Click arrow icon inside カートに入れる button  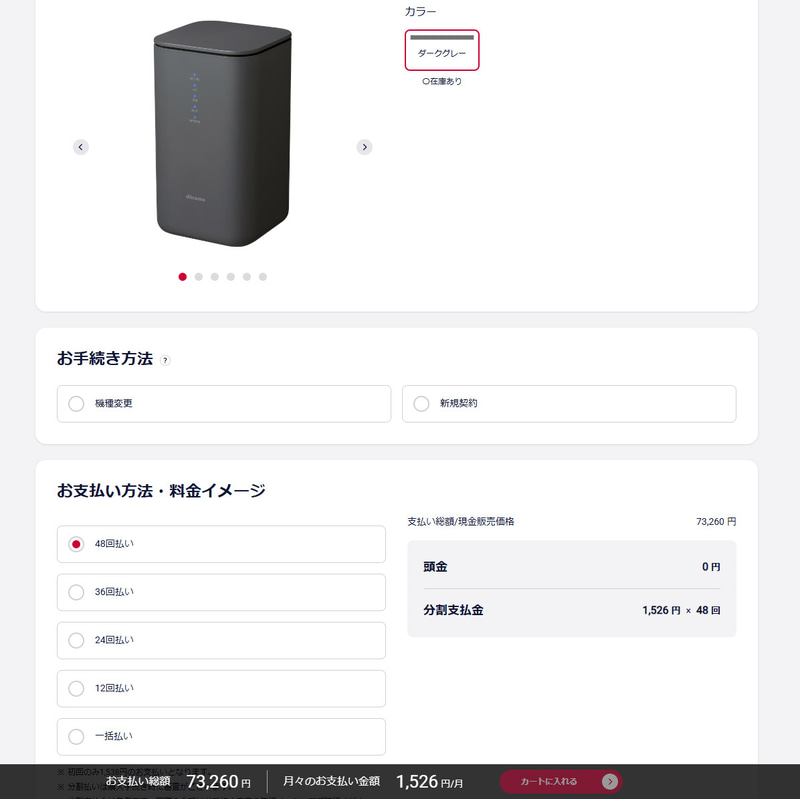coord(610,781)
